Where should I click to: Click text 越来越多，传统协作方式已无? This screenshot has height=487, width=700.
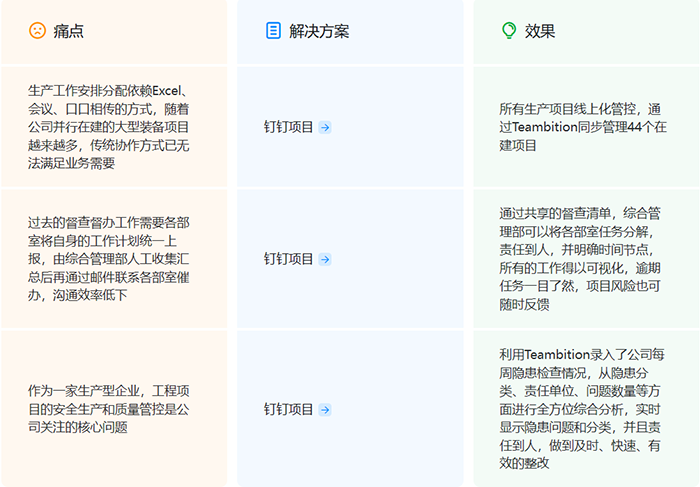(x=109, y=145)
